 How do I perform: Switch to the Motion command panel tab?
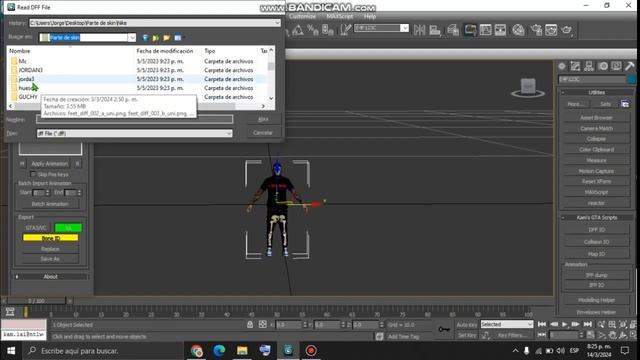click(x=603, y=66)
